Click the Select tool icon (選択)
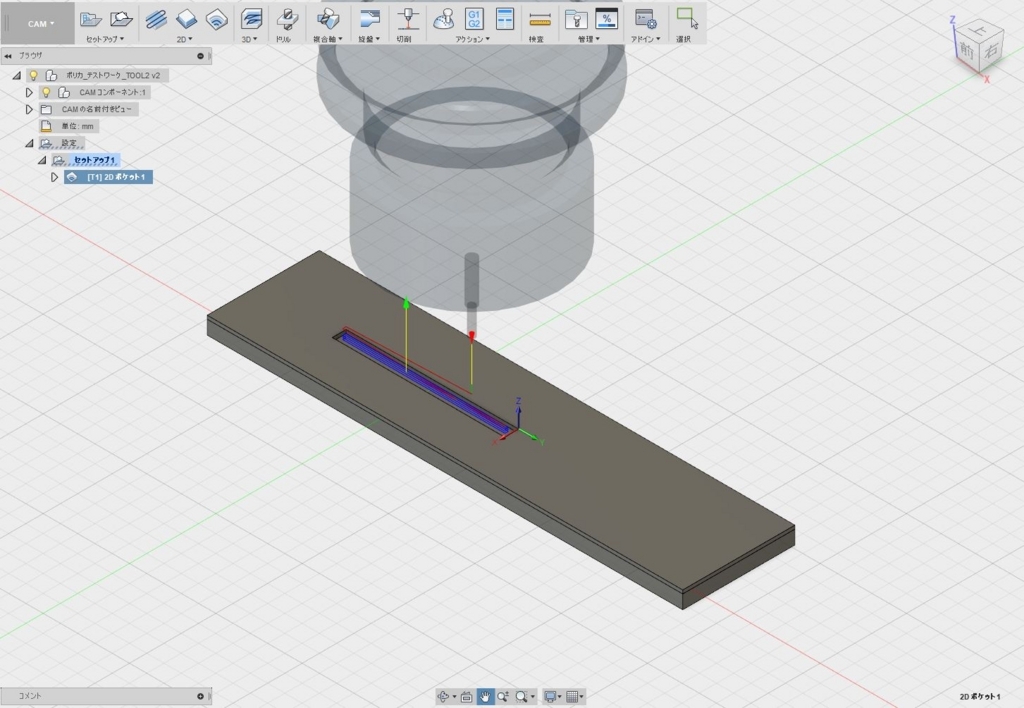This screenshot has height=708, width=1024. click(687, 18)
